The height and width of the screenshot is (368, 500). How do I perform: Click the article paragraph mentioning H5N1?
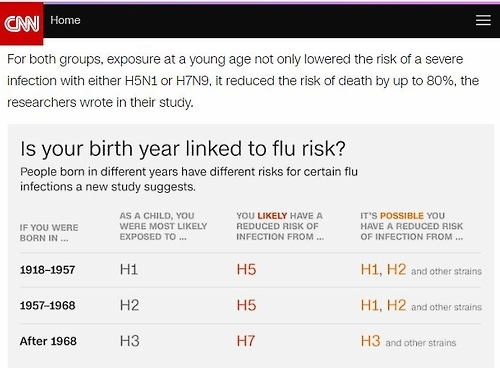click(x=243, y=81)
